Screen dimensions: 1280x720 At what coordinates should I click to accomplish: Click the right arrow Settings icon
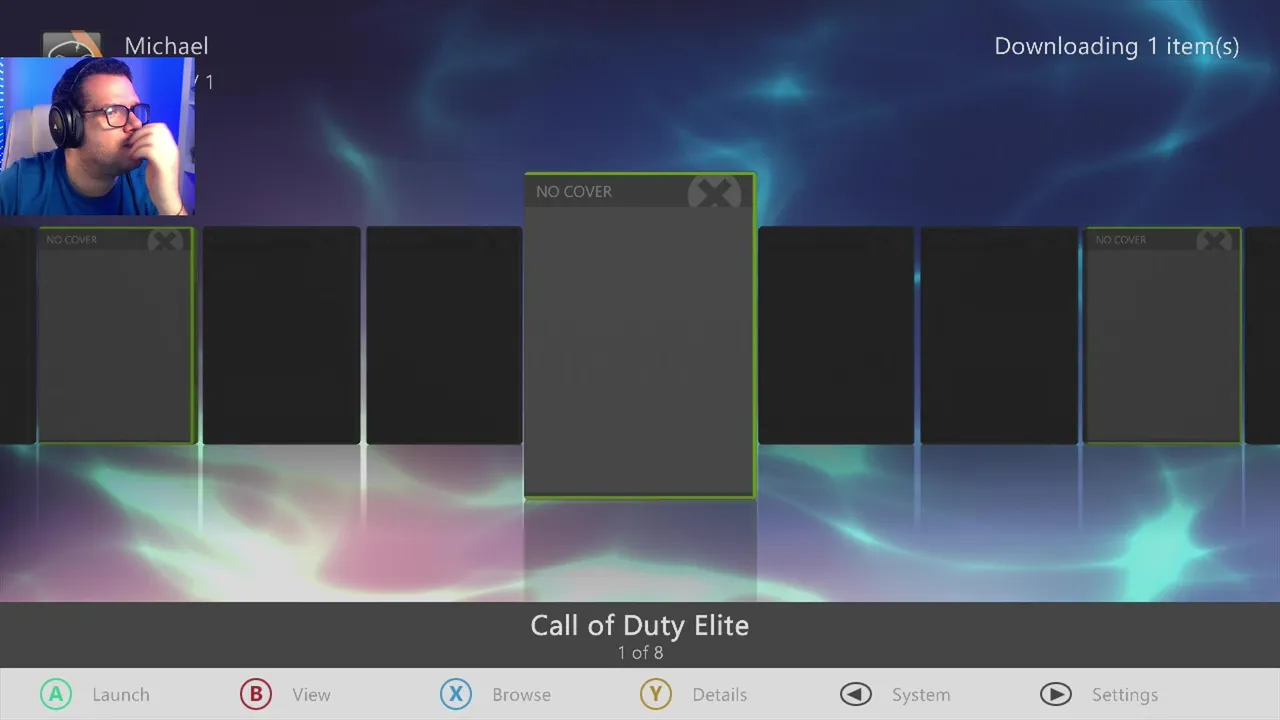(x=1056, y=694)
